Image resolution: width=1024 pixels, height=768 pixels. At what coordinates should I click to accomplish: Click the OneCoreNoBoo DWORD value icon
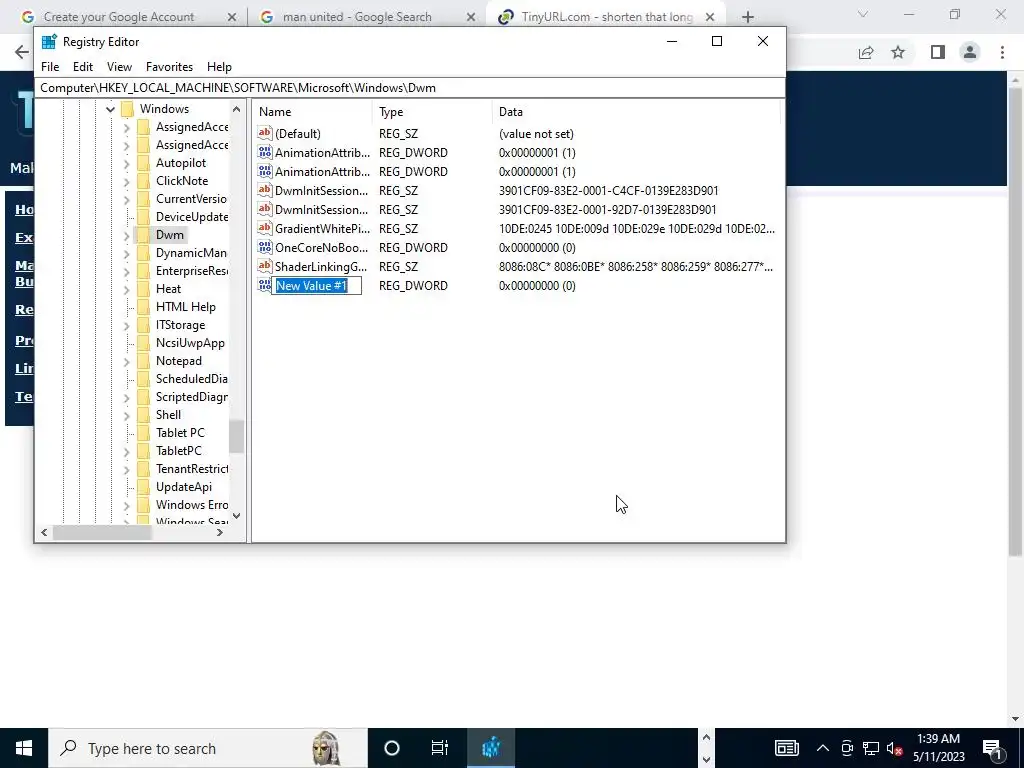(x=264, y=248)
